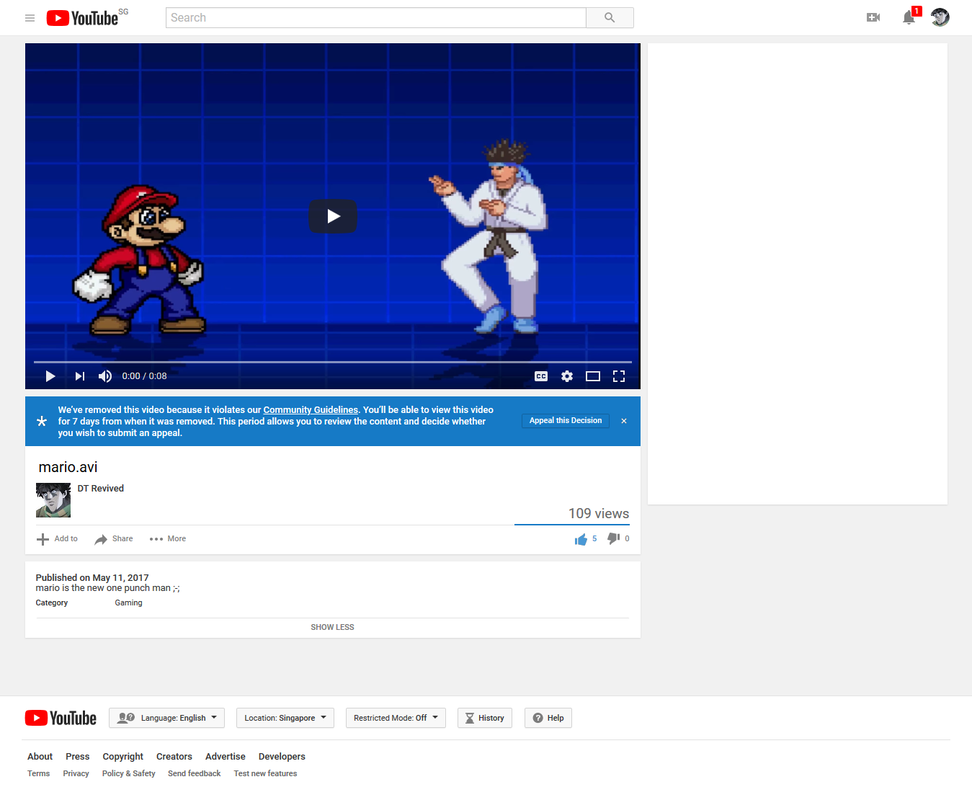The height and width of the screenshot is (800, 972).
Task: Open the Copyright footer link
Action: (123, 757)
